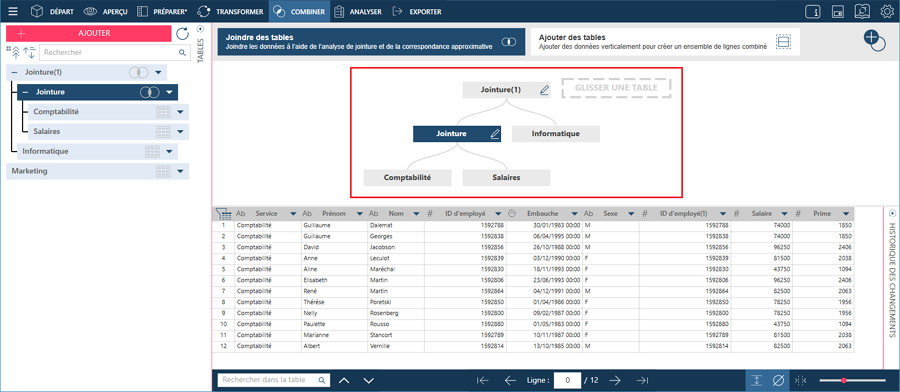Toggle the row height fit icon in bottom bar
This screenshot has height=392, width=900.
pyautogui.click(x=757, y=380)
